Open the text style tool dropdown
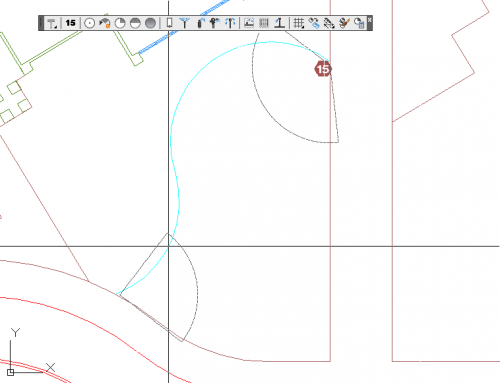The width and height of the screenshot is (500, 383). pyautogui.click(x=52, y=23)
